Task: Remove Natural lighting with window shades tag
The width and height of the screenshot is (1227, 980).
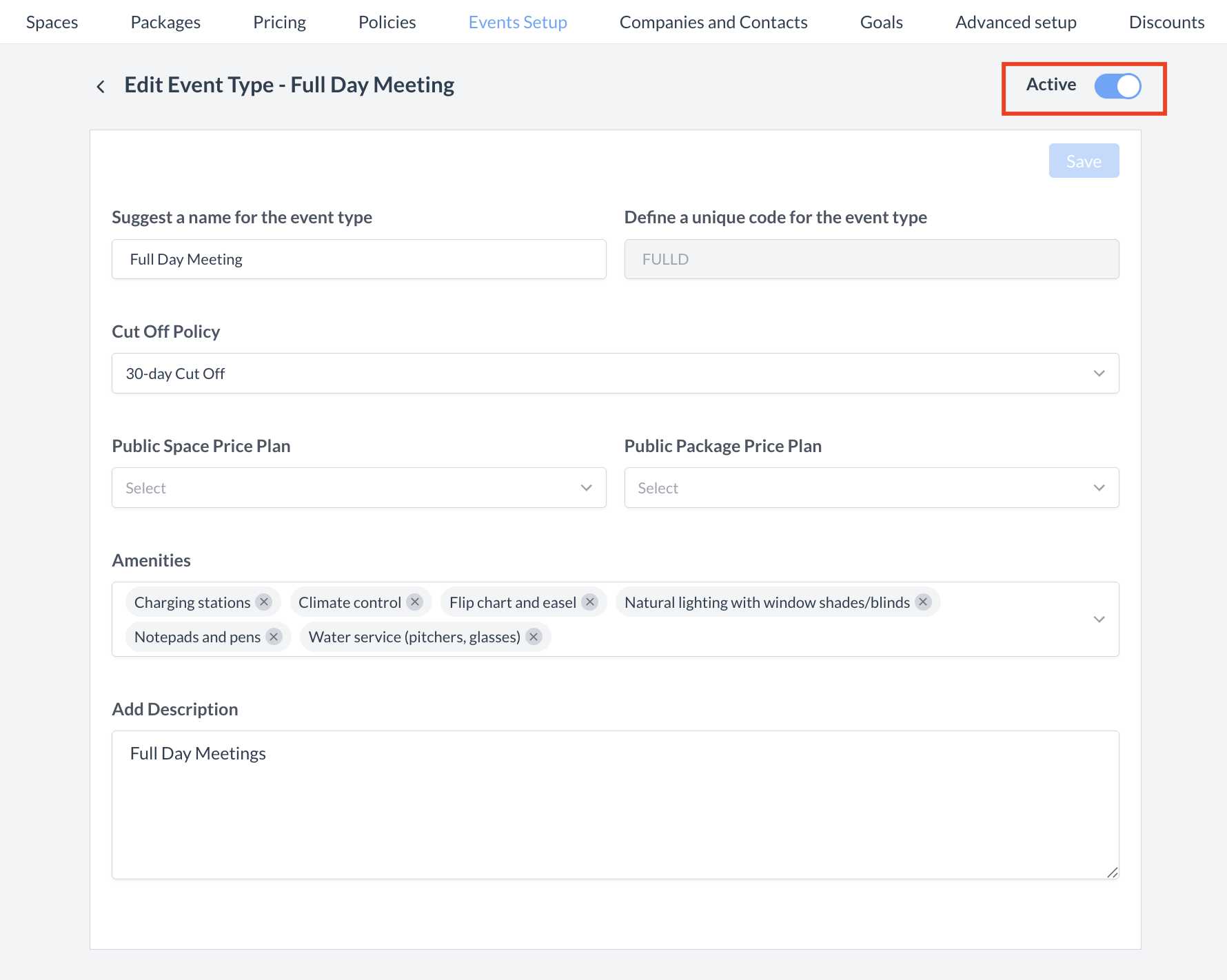Action: click(x=924, y=602)
